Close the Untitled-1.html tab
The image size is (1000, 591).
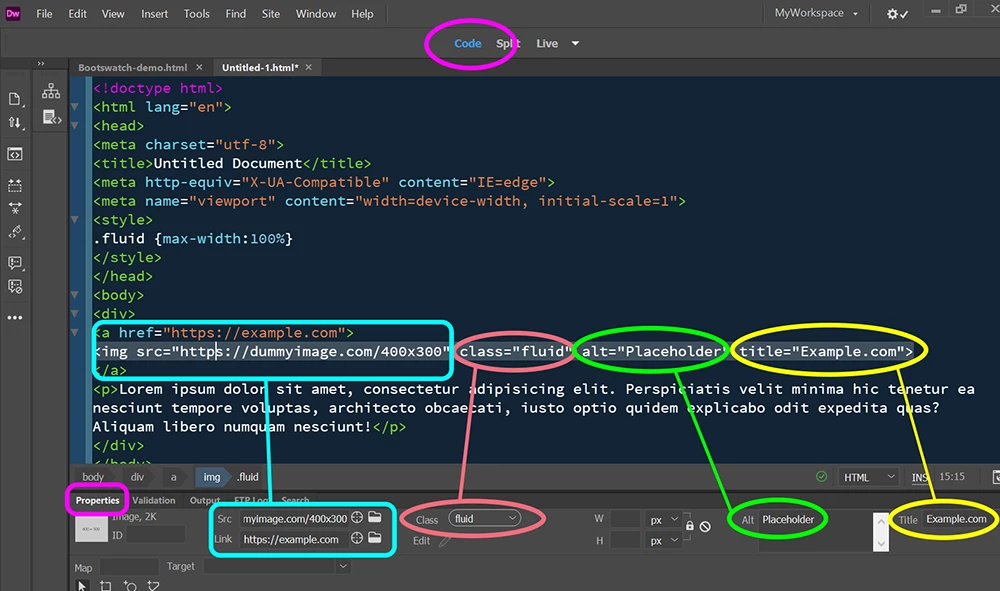click(x=309, y=67)
